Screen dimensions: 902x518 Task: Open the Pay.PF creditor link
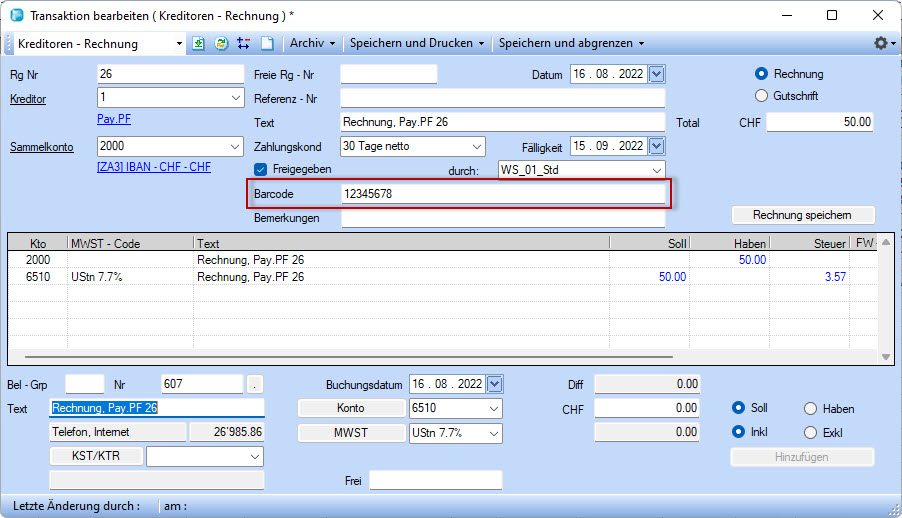[114, 119]
